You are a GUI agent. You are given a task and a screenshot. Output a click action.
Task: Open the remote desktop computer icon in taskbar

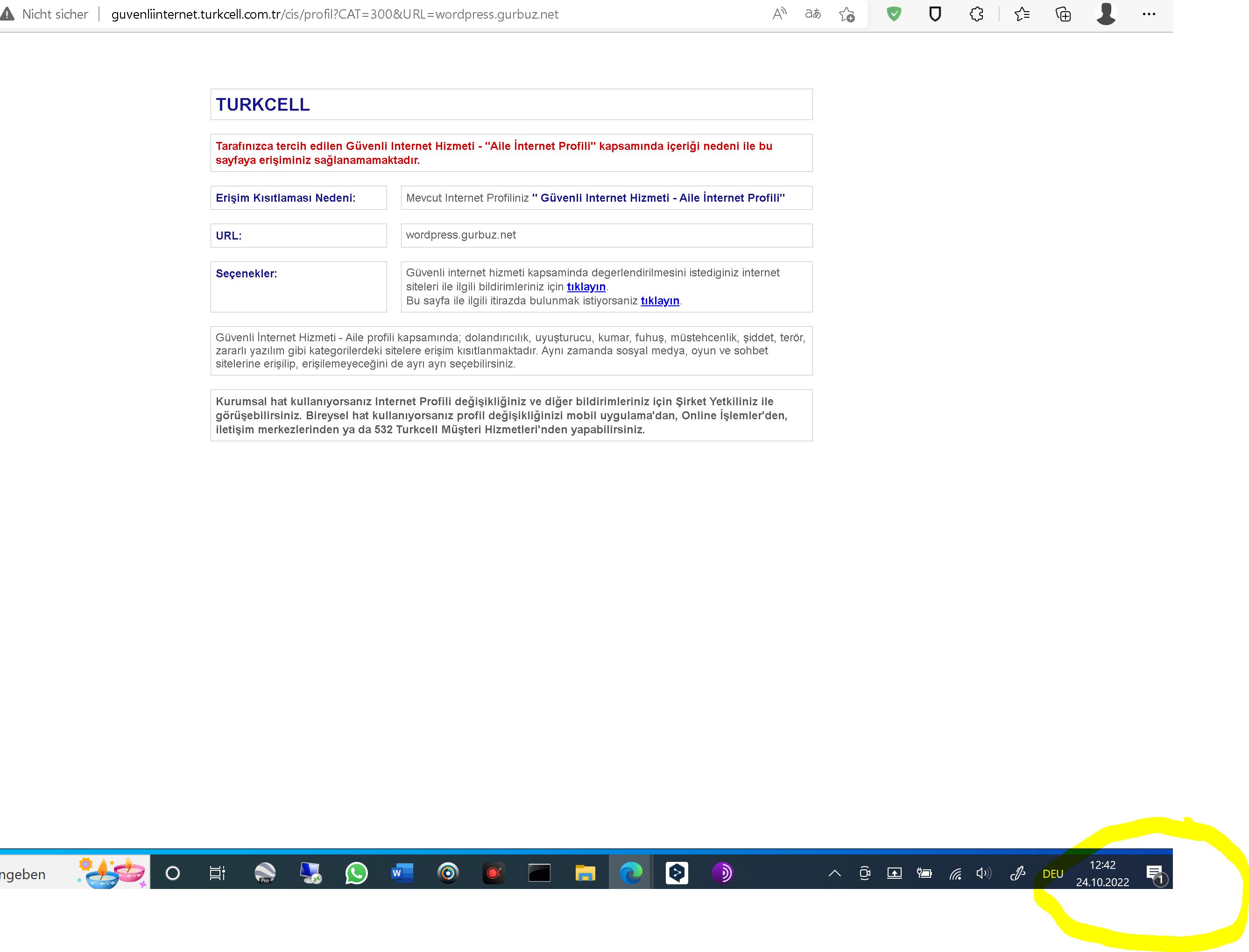(310, 873)
